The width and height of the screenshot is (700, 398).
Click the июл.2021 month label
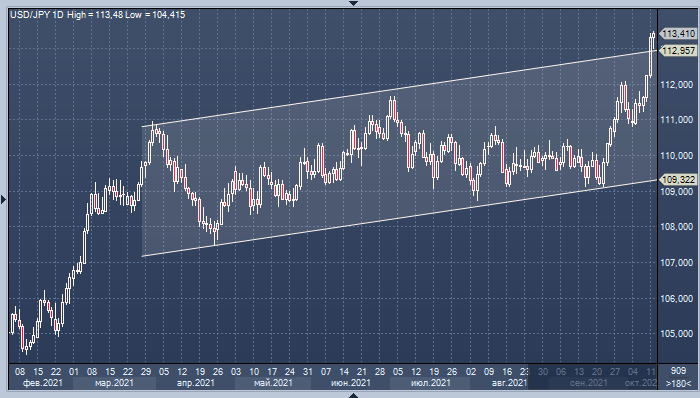[430, 383]
